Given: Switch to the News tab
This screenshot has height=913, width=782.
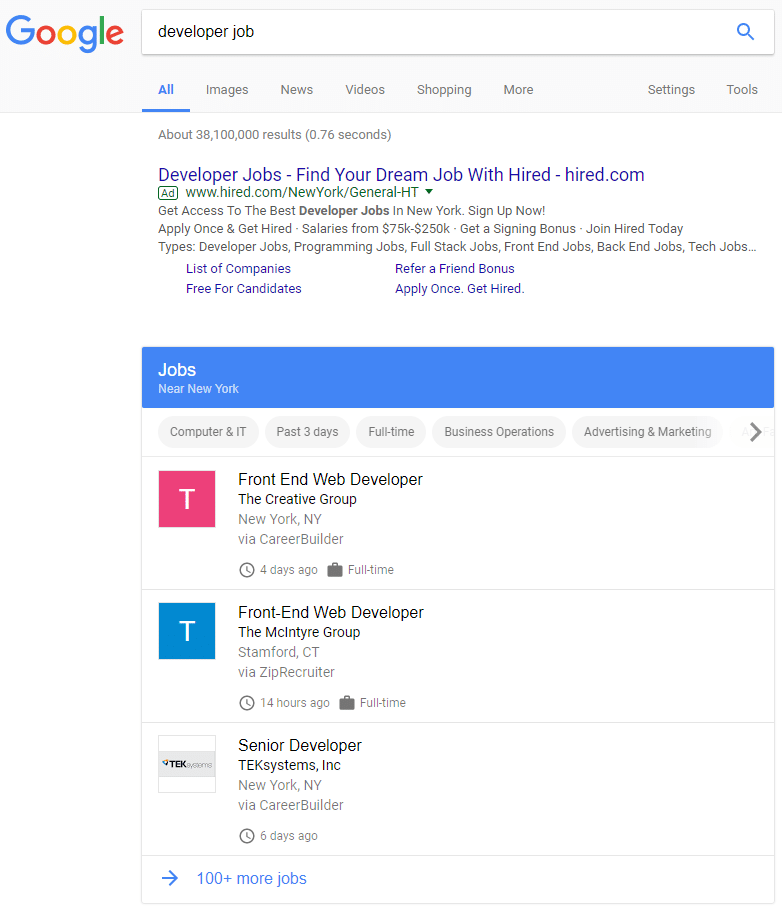Looking at the screenshot, I should coord(297,90).
